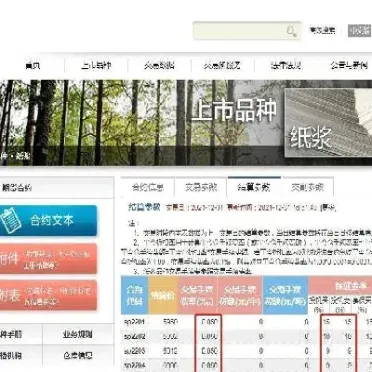The height and width of the screenshot is (372, 372).
Task: Click the 0.050 fee rate in sp2201 row
Action: click(x=209, y=322)
